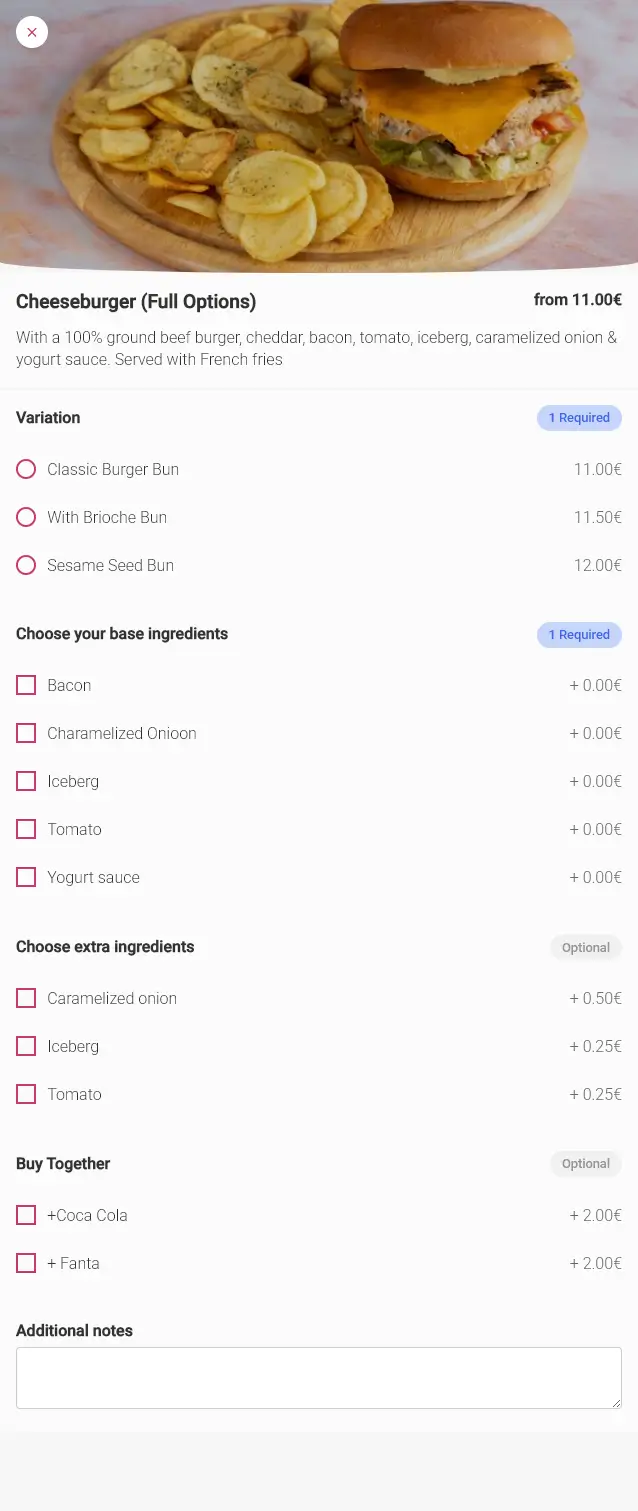Check the Bacon base ingredient
Screen dimensions: 638x1511
[x=26, y=685]
